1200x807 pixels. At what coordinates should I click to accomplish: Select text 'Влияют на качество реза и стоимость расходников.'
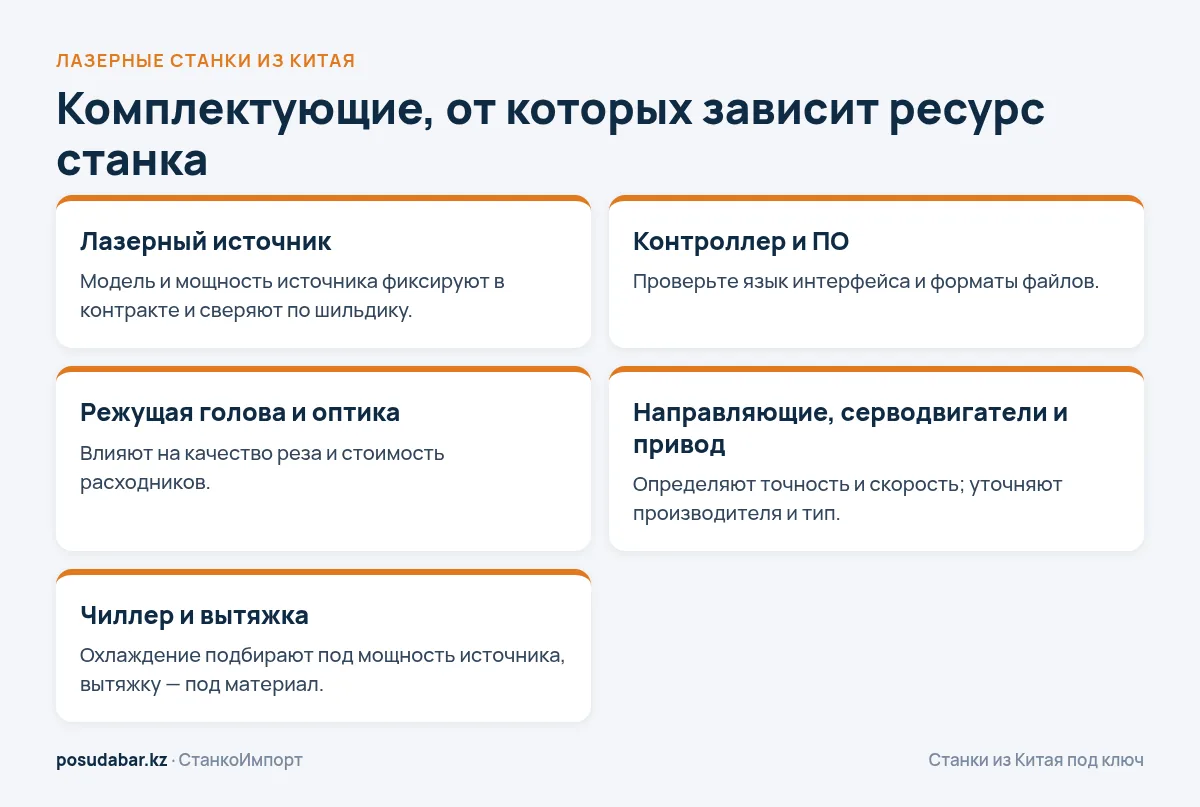pyautogui.click(x=262, y=467)
